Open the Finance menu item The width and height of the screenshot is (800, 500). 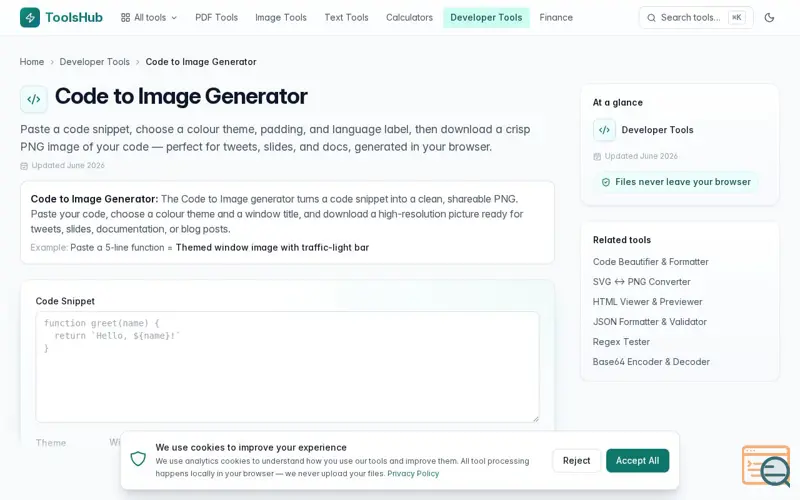coord(556,17)
